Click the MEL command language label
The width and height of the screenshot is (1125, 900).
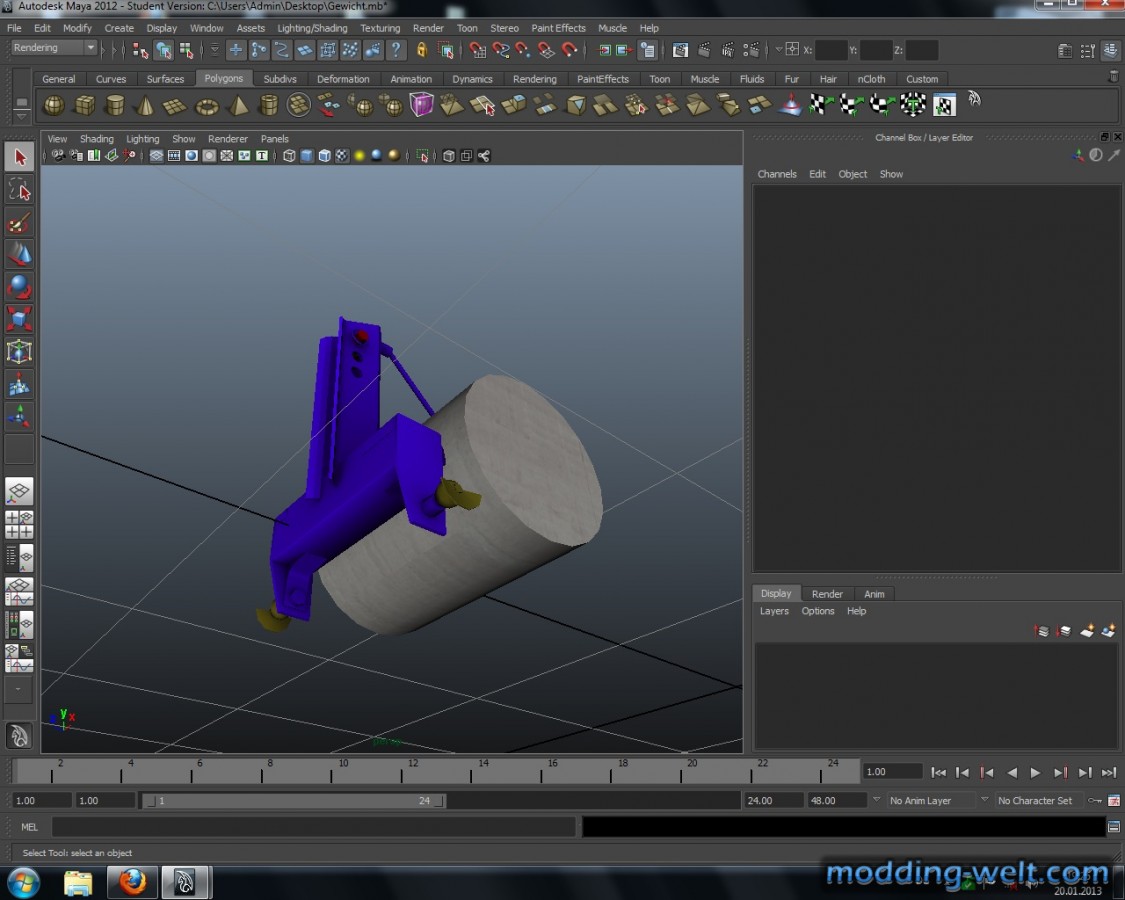click(29, 827)
